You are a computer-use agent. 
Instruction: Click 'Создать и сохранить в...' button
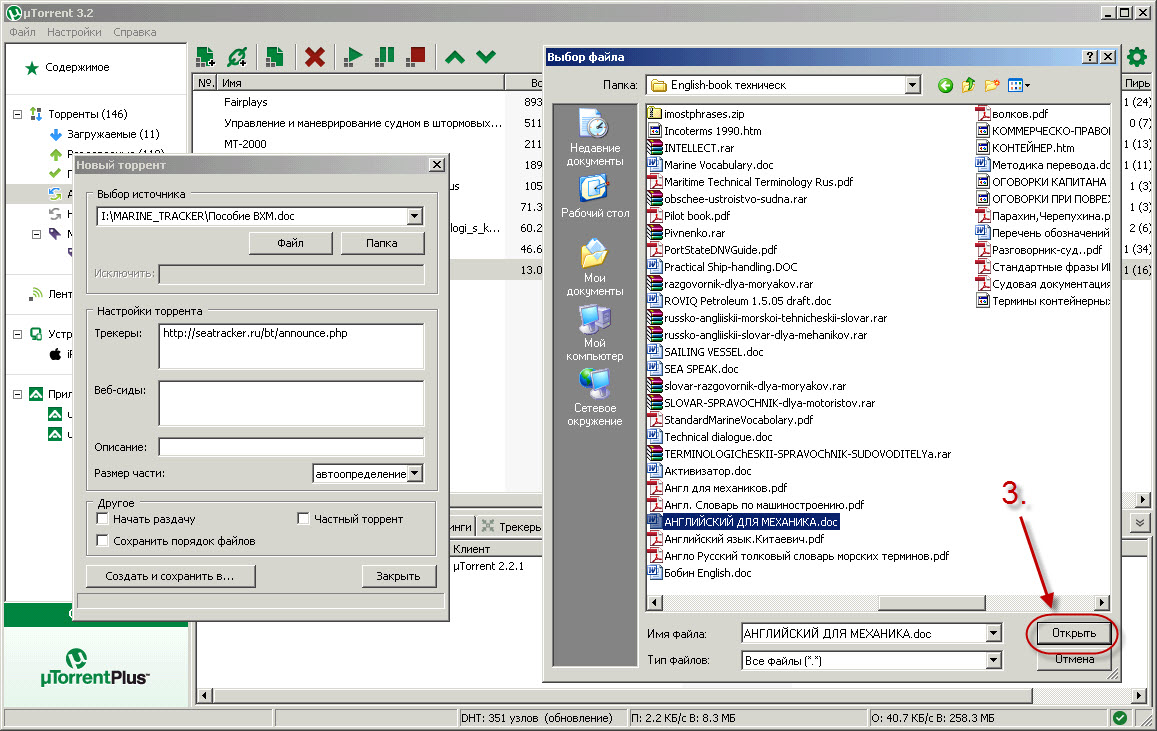(169, 576)
